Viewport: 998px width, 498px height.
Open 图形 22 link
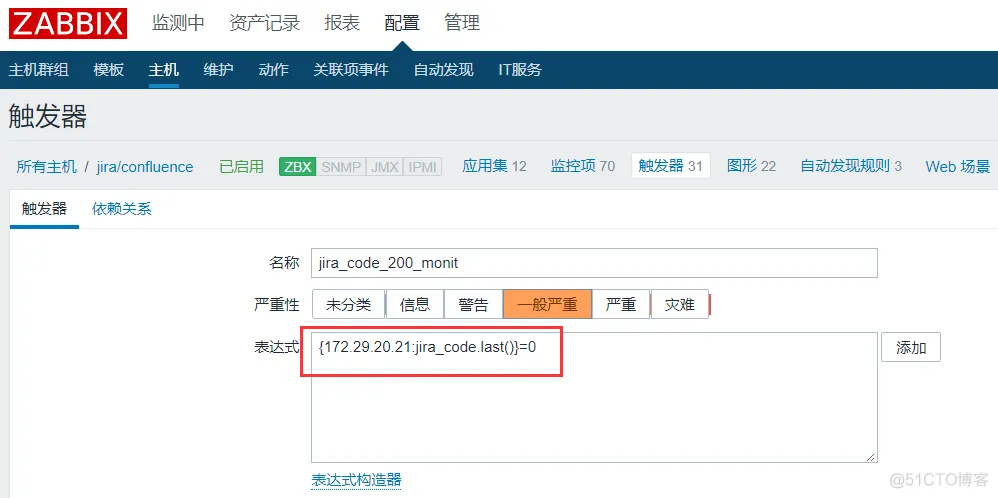click(x=752, y=167)
